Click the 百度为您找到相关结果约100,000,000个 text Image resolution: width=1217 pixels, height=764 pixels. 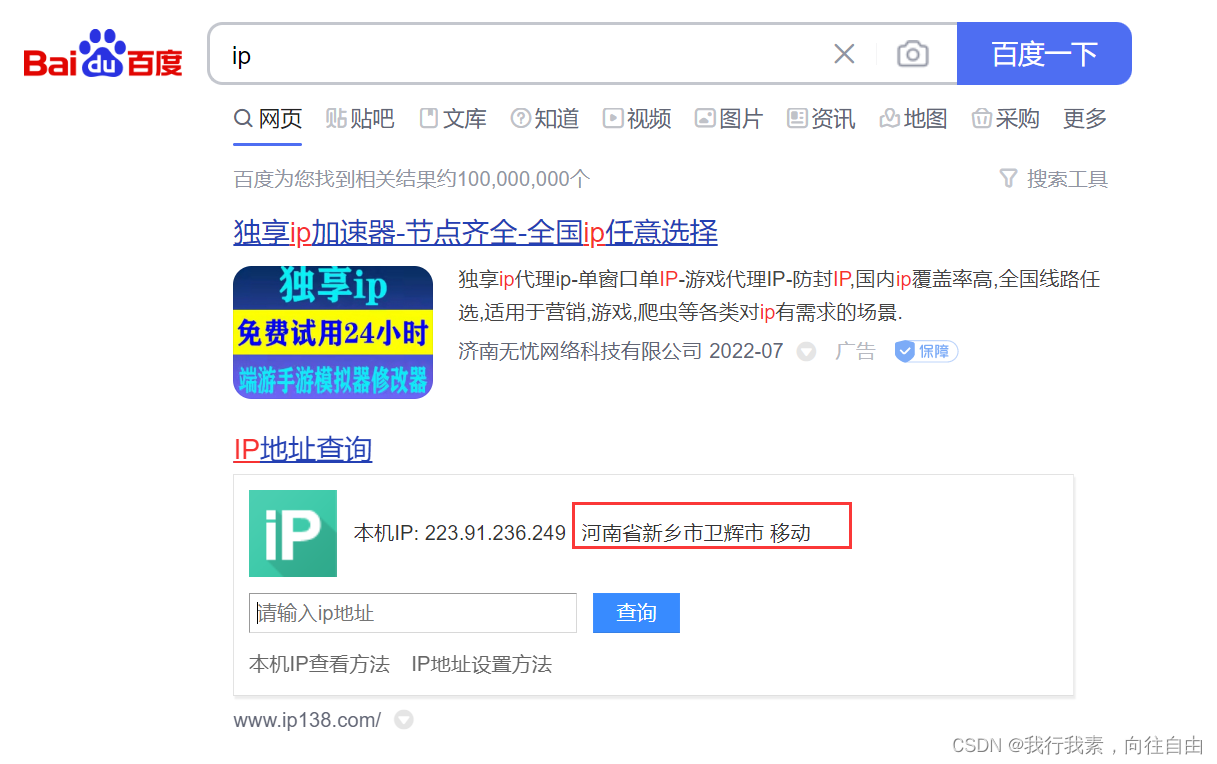pyautogui.click(x=412, y=179)
